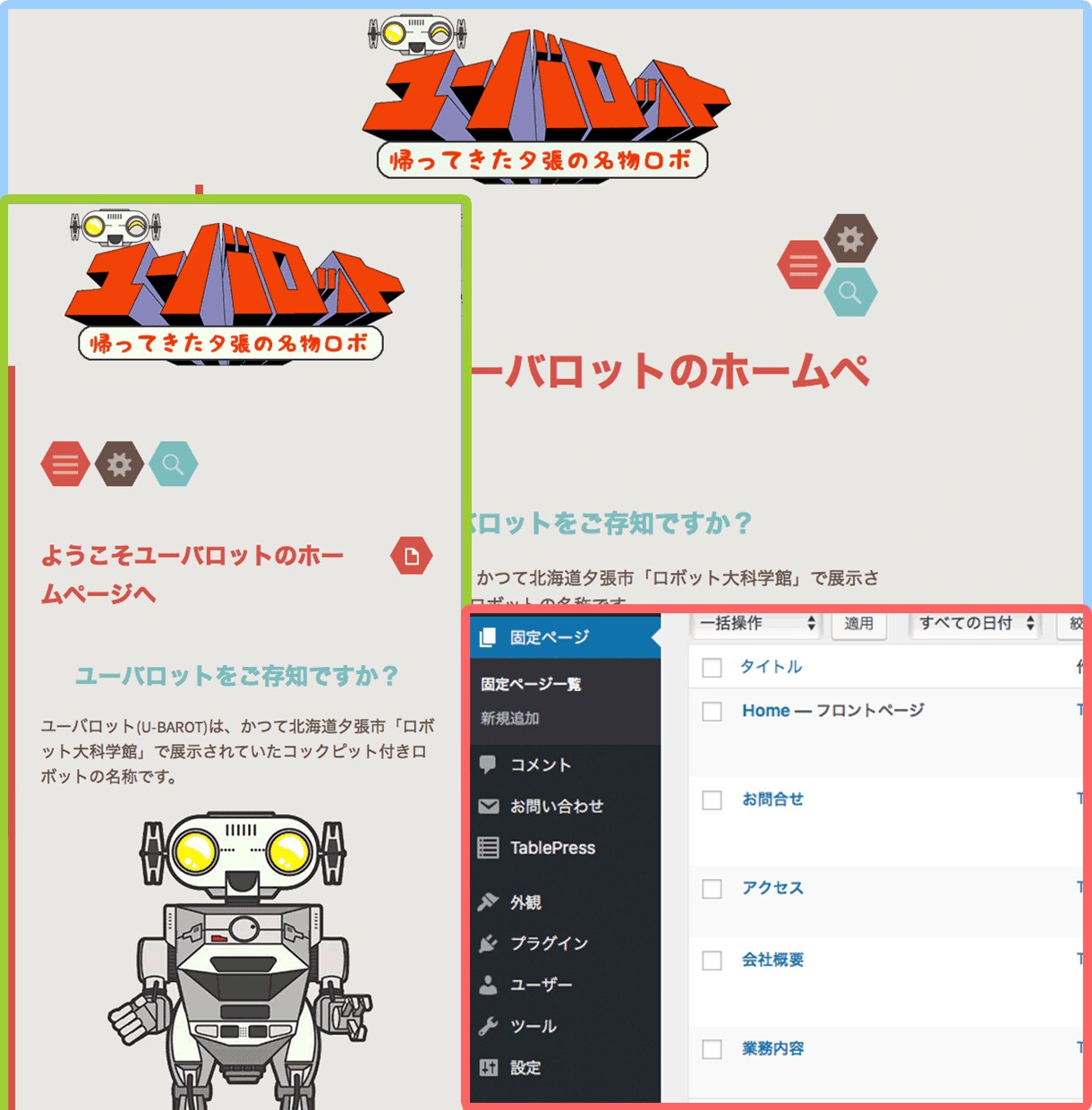
Task: Check the box for 業務内容 page
Action: [x=712, y=1049]
